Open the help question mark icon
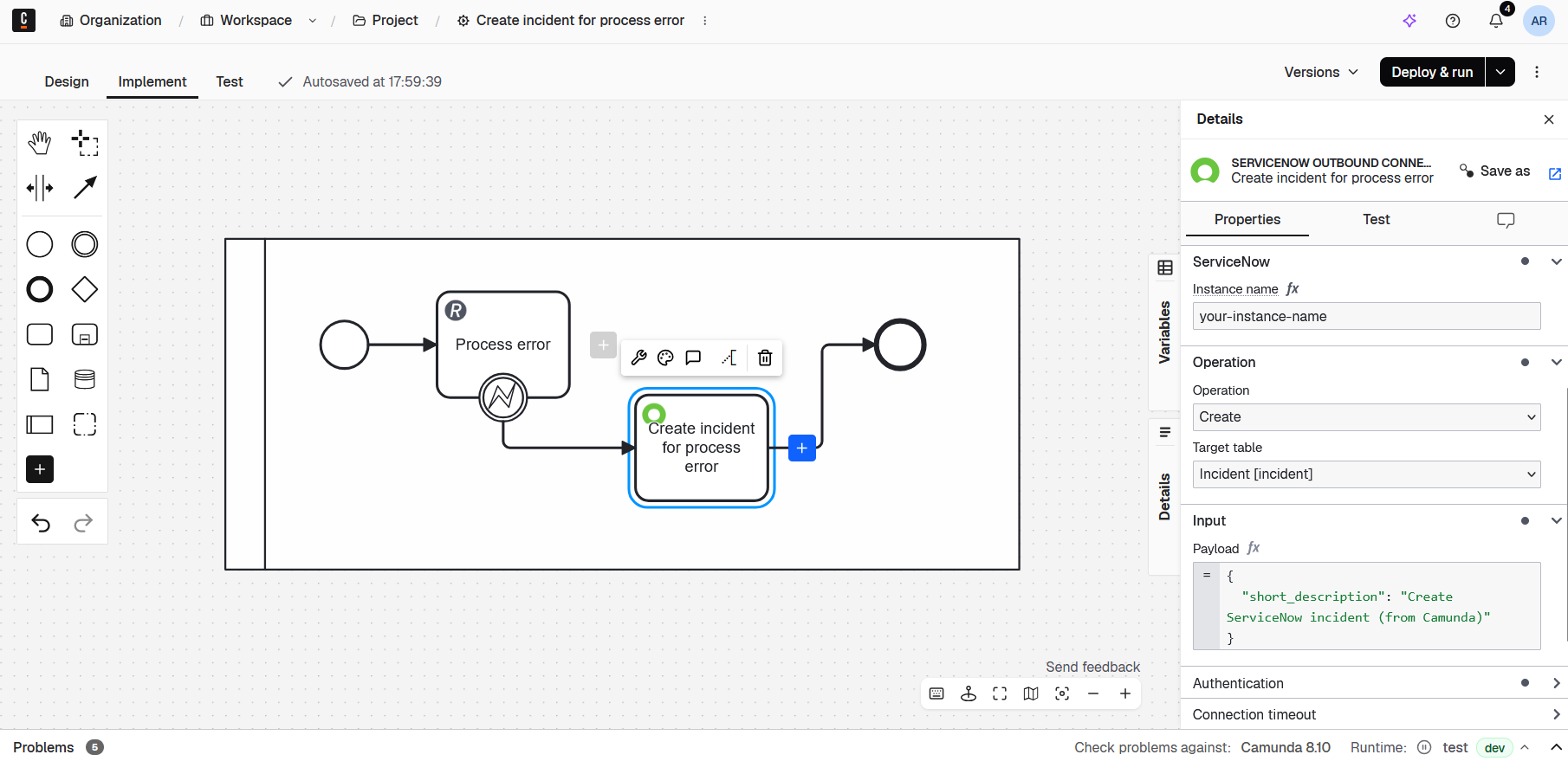Screen dimensions: 1568x761 pyautogui.click(x=1453, y=21)
